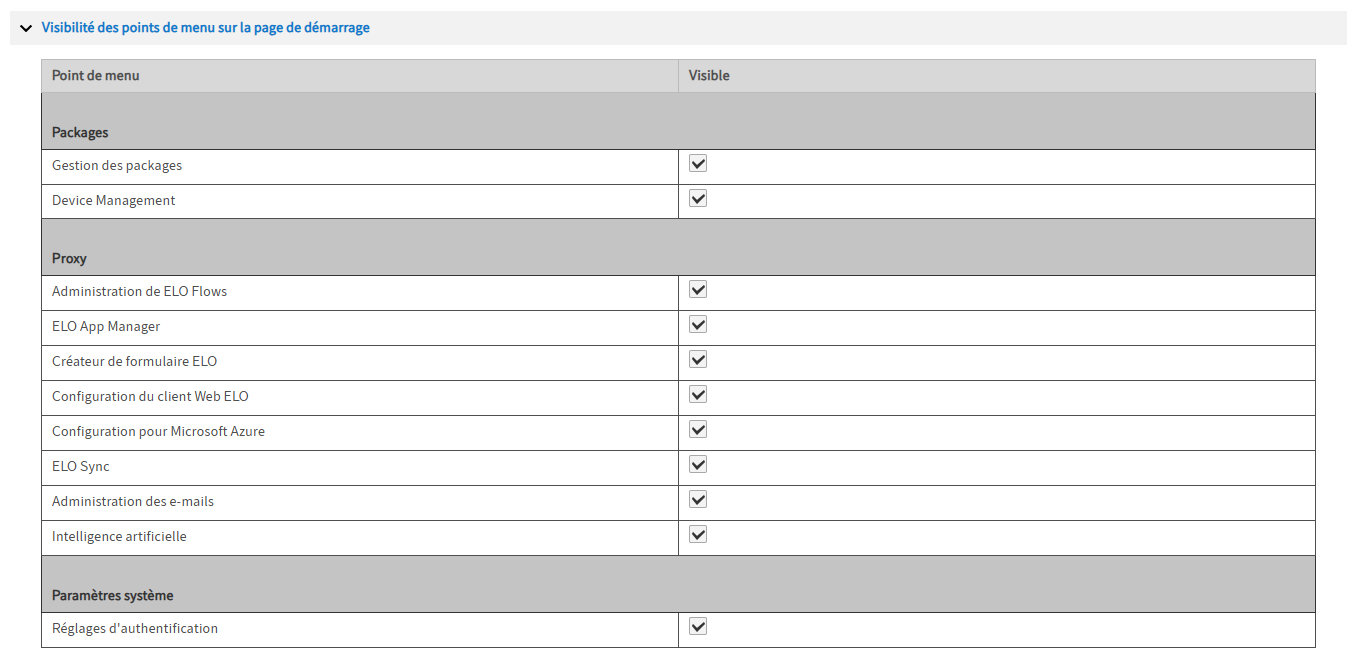The width and height of the screenshot is (1359, 648).
Task: Uncheck the ELO App Manager visibility box
Action: pyautogui.click(x=697, y=324)
